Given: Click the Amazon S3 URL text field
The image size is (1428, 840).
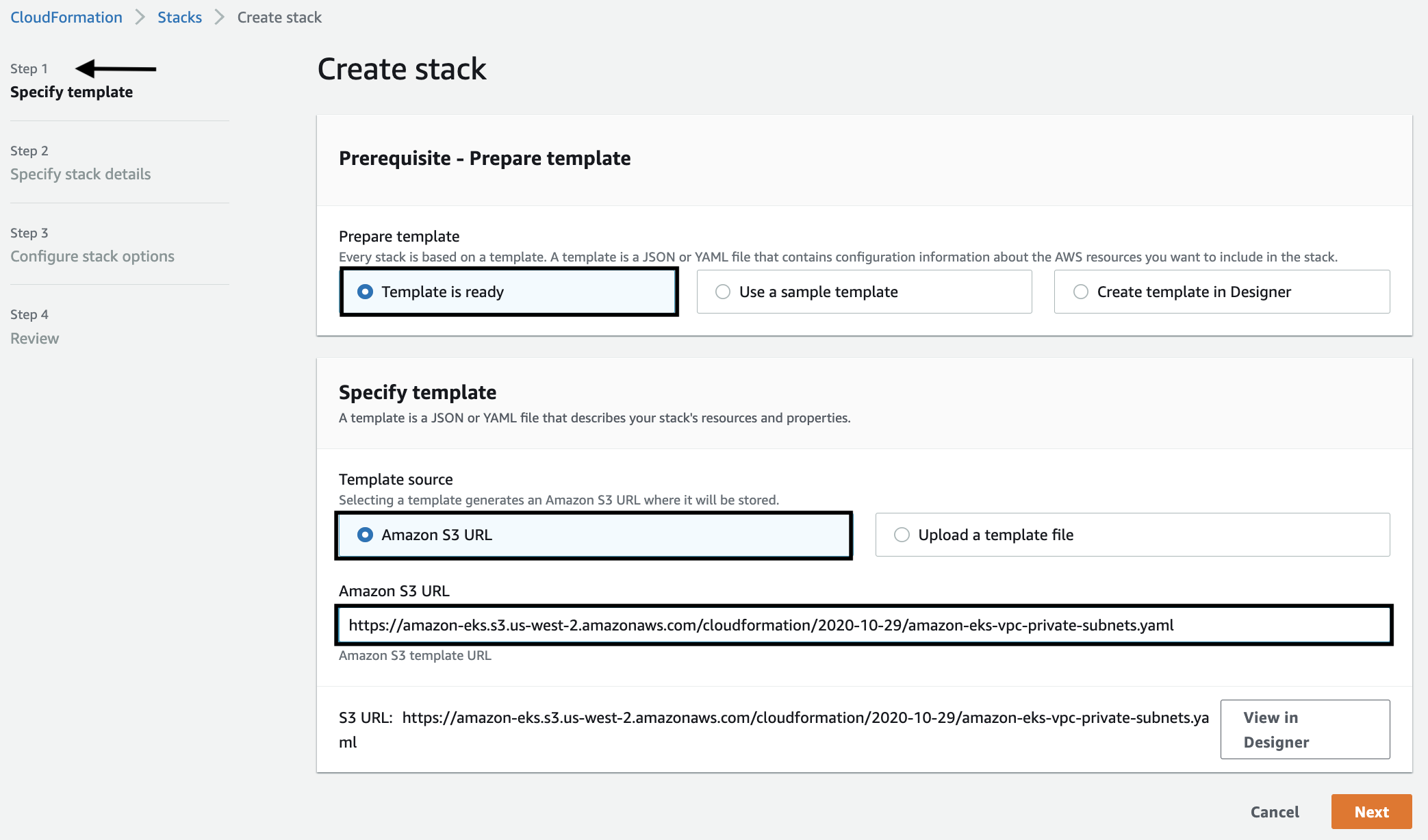Looking at the screenshot, I should pos(864,625).
